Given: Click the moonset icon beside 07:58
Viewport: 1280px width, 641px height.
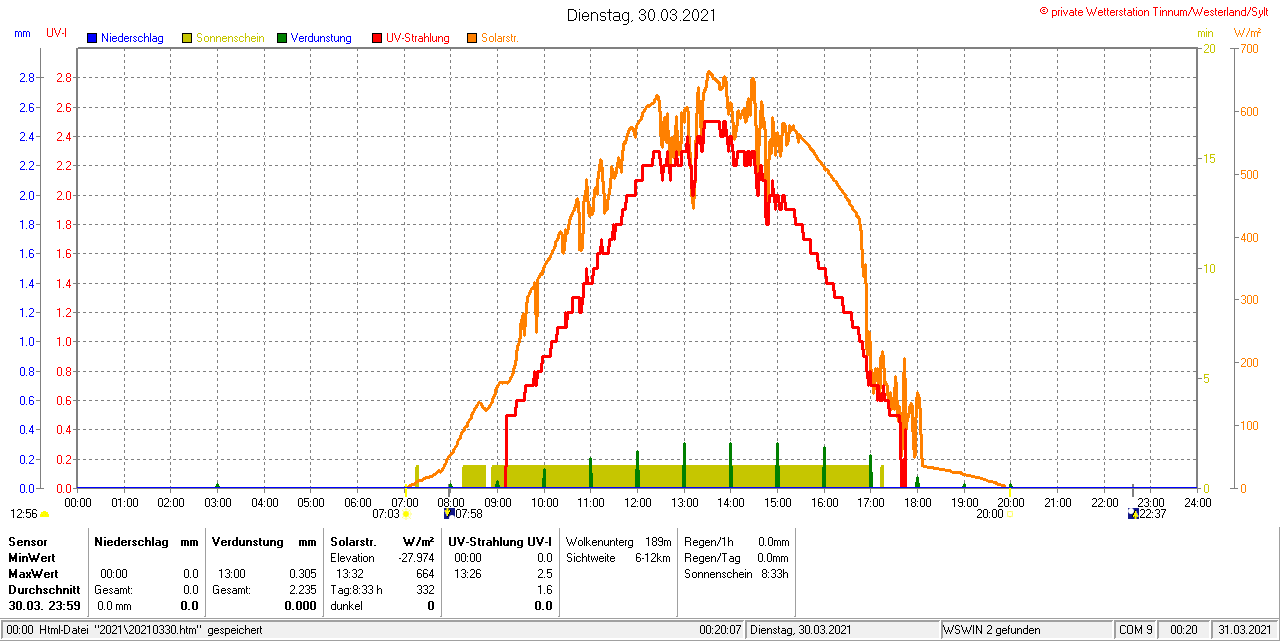Looking at the screenshot, I should tap(449, 513).
